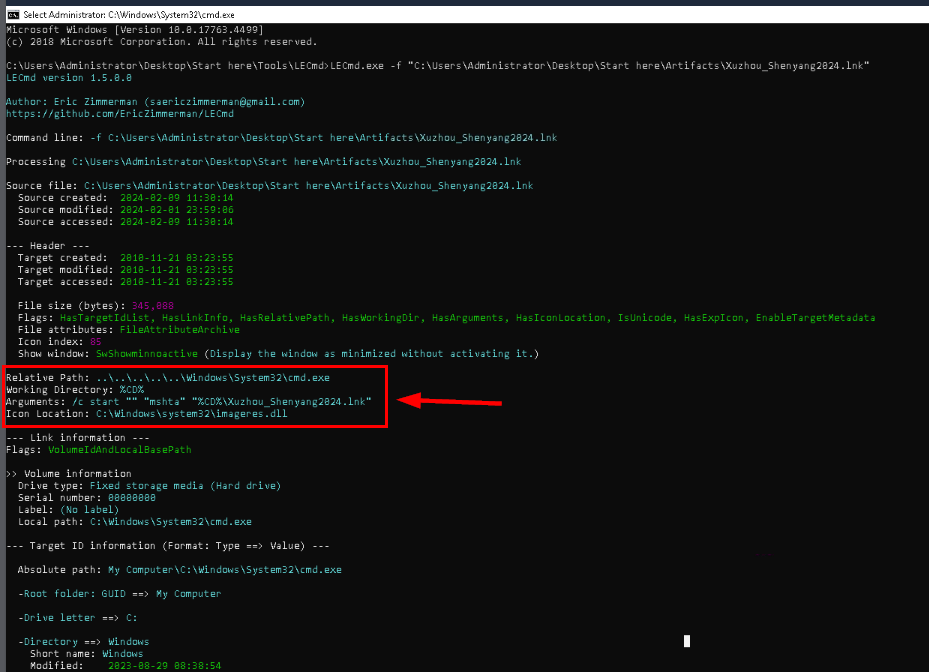
Task: Select the Working Directory value %CD%
Action: (x=132, y=389)
